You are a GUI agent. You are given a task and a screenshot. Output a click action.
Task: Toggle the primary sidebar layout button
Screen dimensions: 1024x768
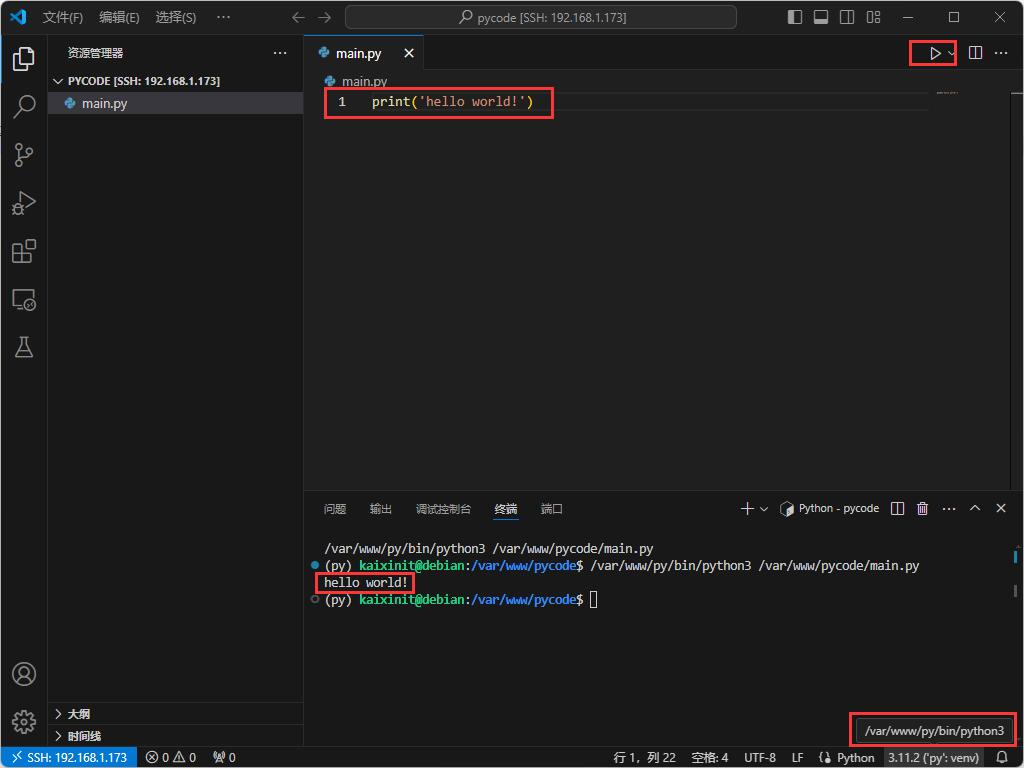point(795,17)
